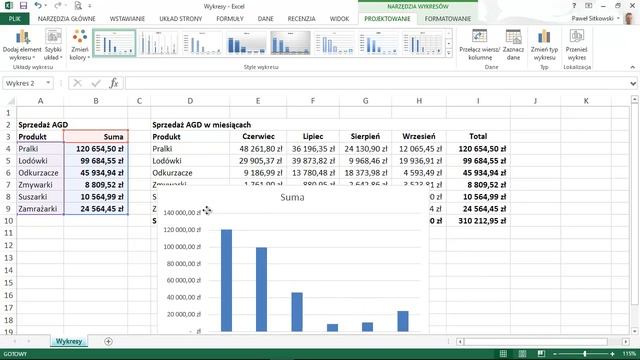This screenshot has height=360, width=640.
Task: Open WIDOK tab
Action: 339,19
